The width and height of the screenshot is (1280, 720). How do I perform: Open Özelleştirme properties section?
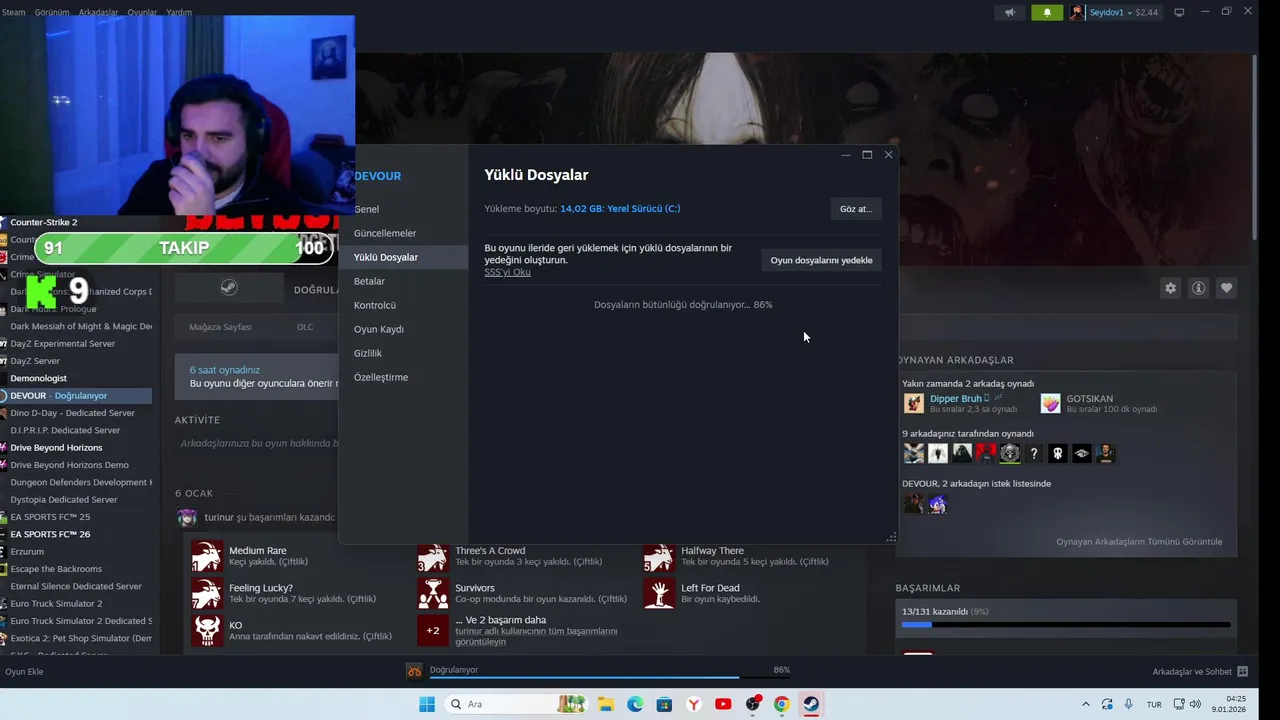381,377
